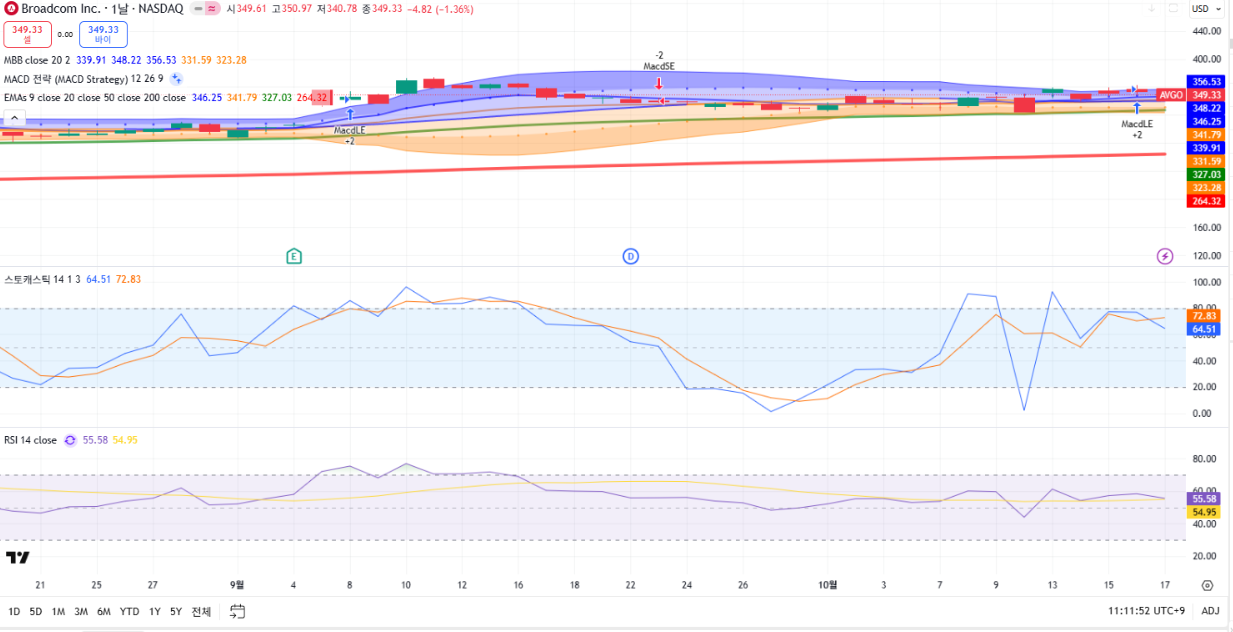Click the time axis settings gear icon
This screenshot has height=632, width=1233.
pyautogui.click(x=1207, y=586)
